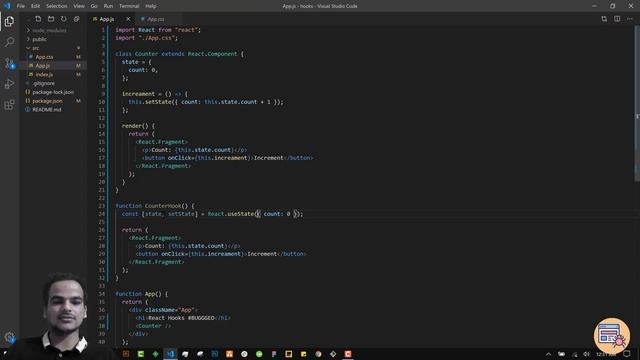Open the Terminal menu
Image resolution: width=640 pixels, height=360 pixels.
point(129,6)
